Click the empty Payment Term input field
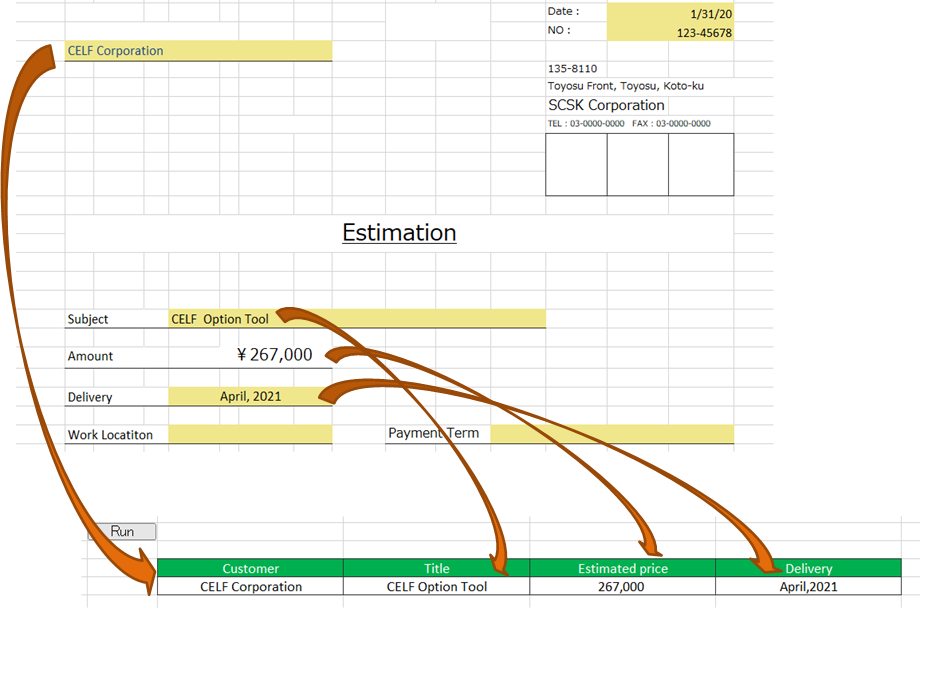The width and height of the screenshot is (936, 679). [611, 434]
